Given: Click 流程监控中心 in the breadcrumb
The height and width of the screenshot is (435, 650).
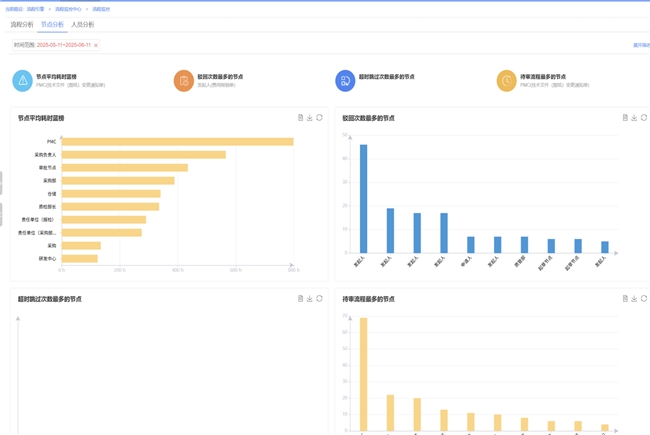Looking at the screenshot, I should click(68, 9).
